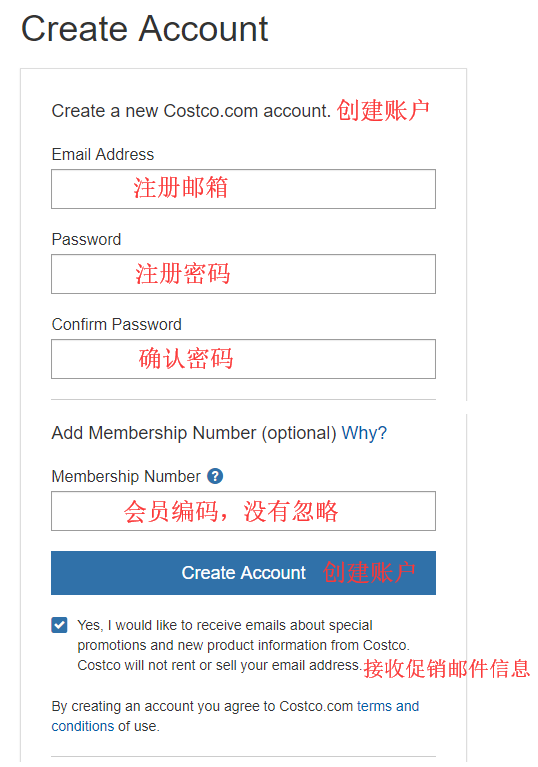
Task: Uncheck the receive promotional emails checkbox
Action: (59, 625)
